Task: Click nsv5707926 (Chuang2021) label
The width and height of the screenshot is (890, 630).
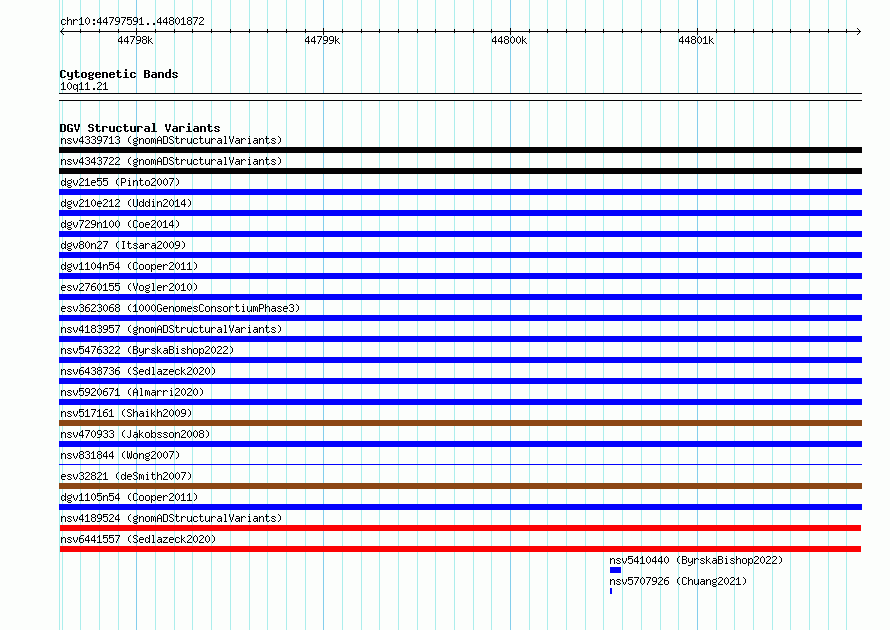Action: (678, 581)
